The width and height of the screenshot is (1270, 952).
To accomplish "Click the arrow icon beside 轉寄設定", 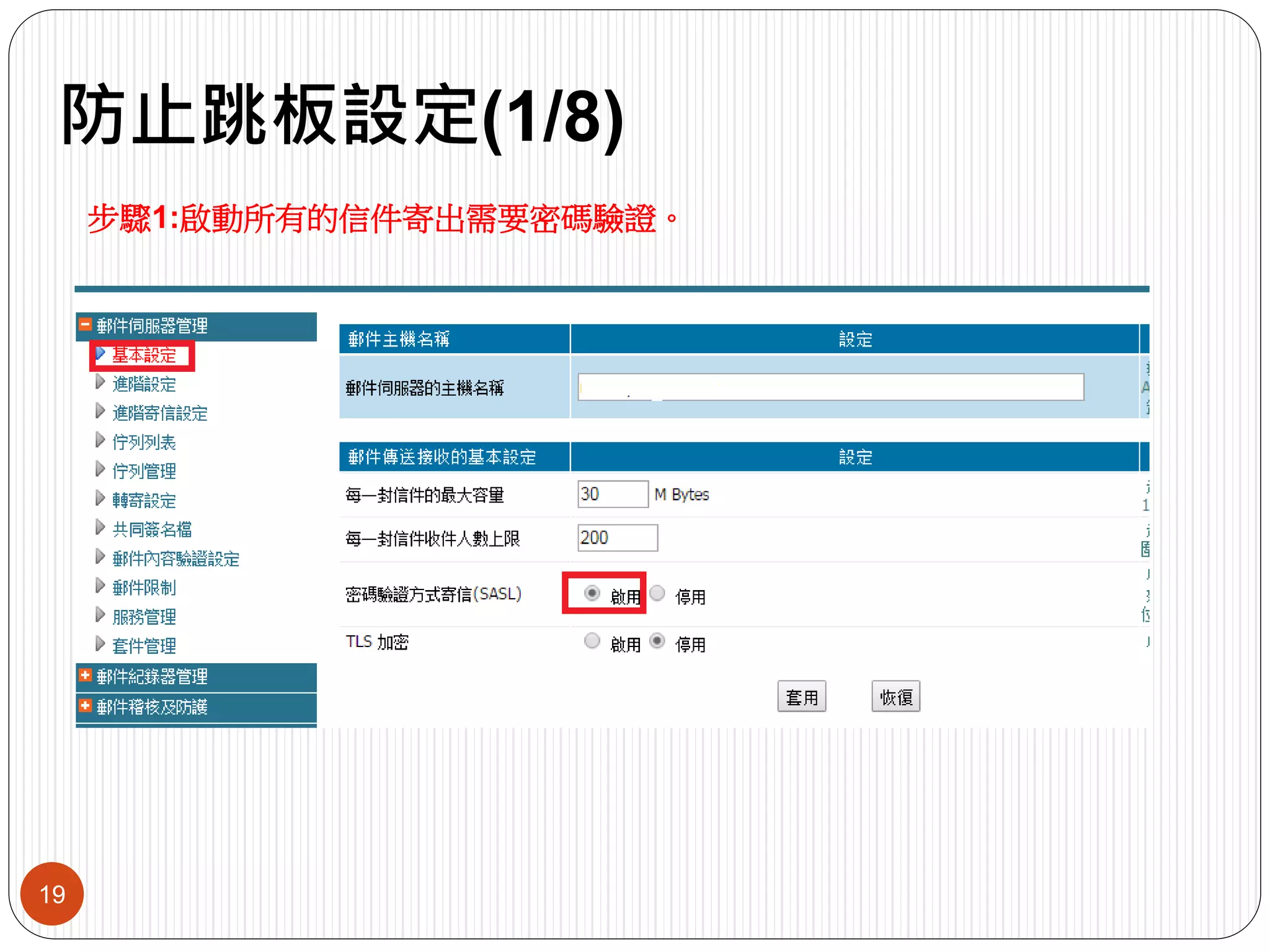I will [100, 498].
